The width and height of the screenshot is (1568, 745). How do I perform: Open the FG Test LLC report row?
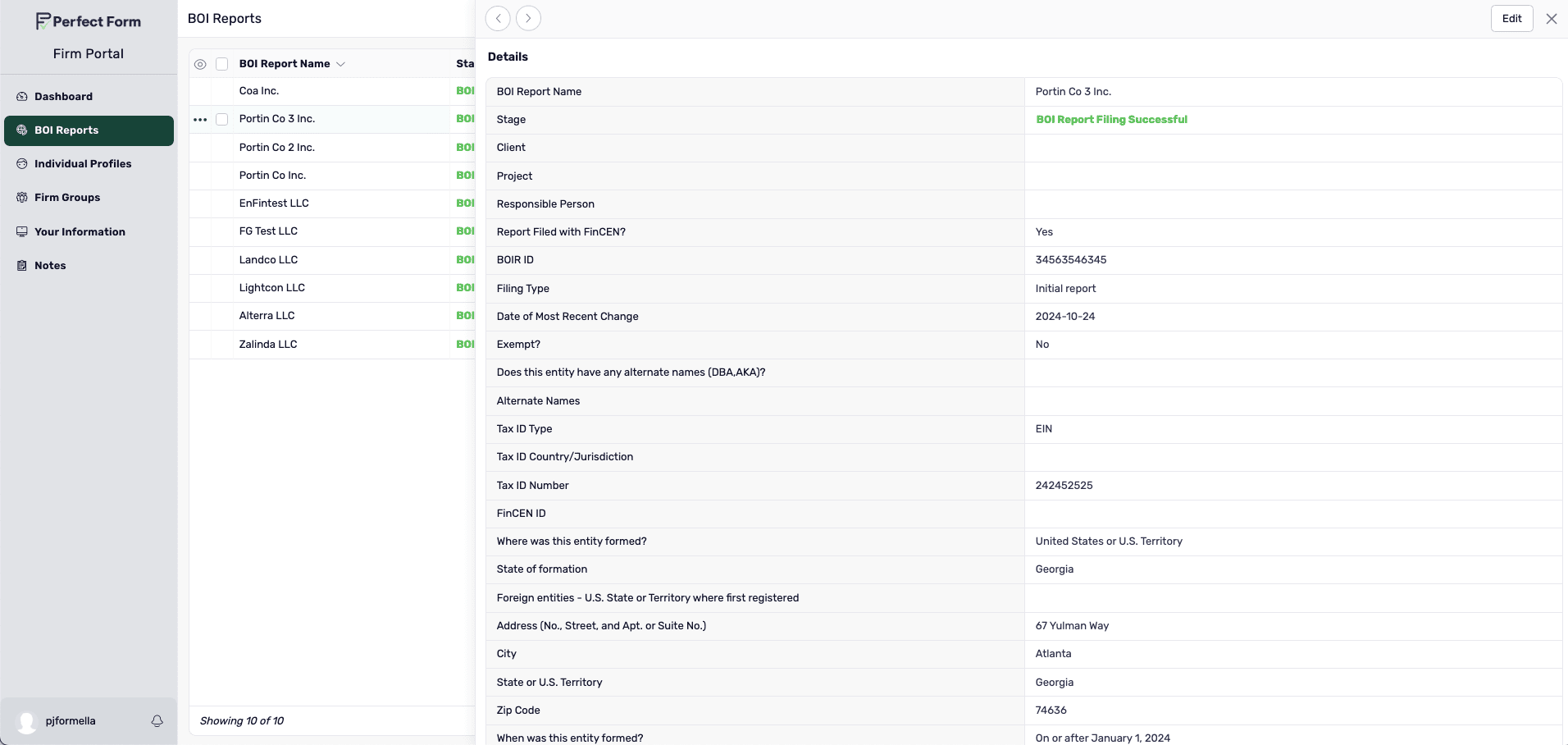point(332,231)
